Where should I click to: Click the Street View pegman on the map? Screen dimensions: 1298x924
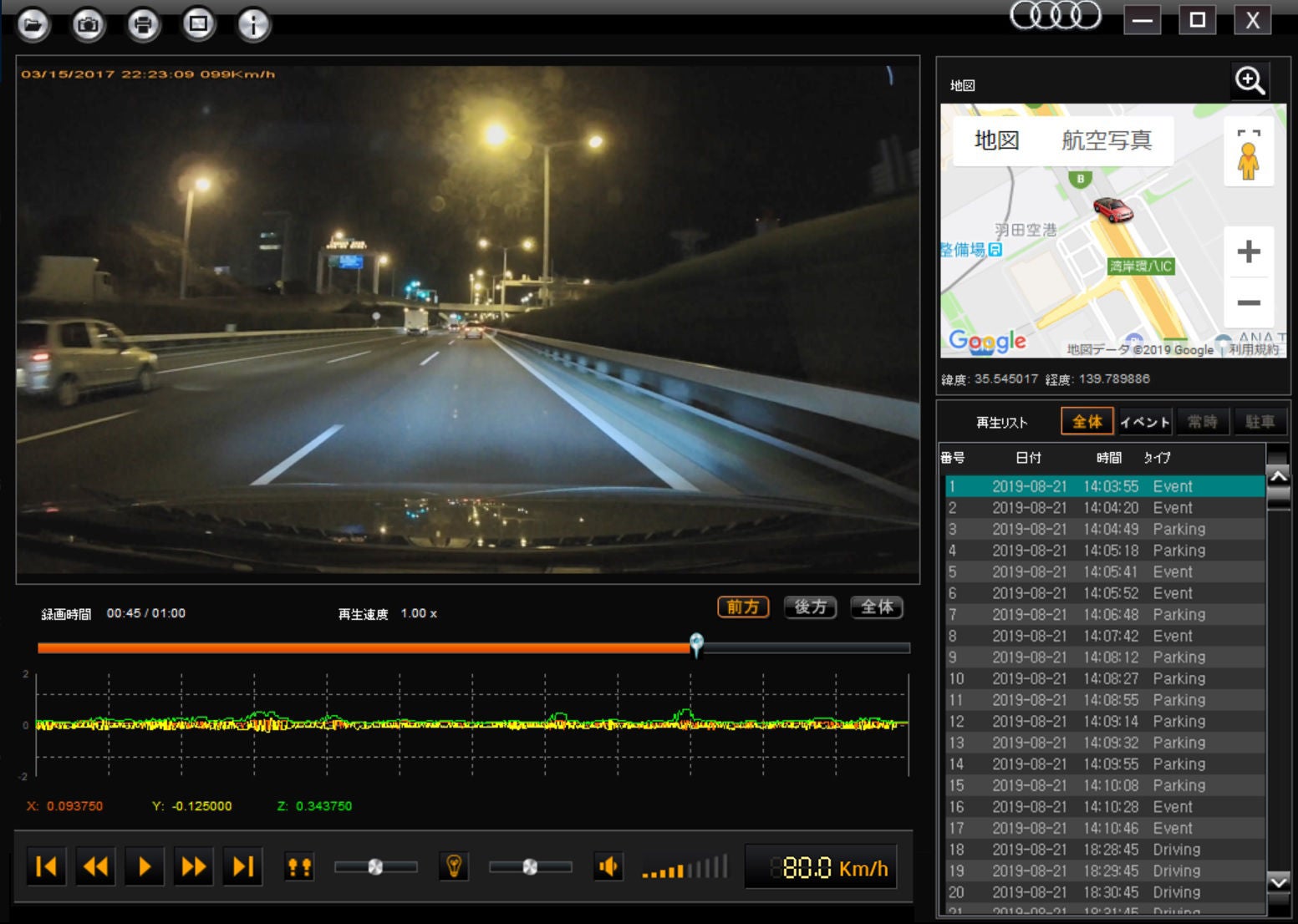pos(1249,156)
